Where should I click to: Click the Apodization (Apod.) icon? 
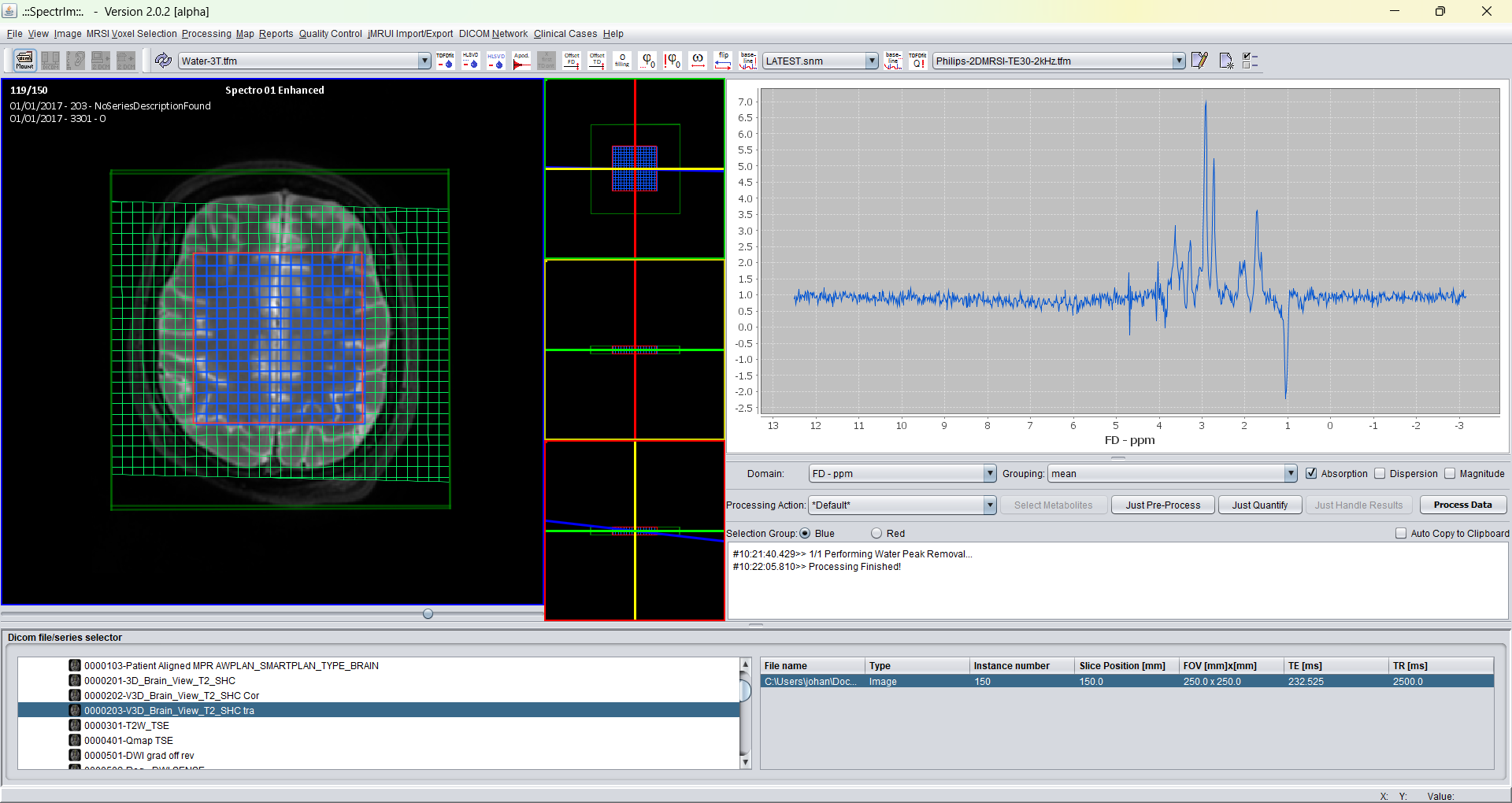pos(521,61)
